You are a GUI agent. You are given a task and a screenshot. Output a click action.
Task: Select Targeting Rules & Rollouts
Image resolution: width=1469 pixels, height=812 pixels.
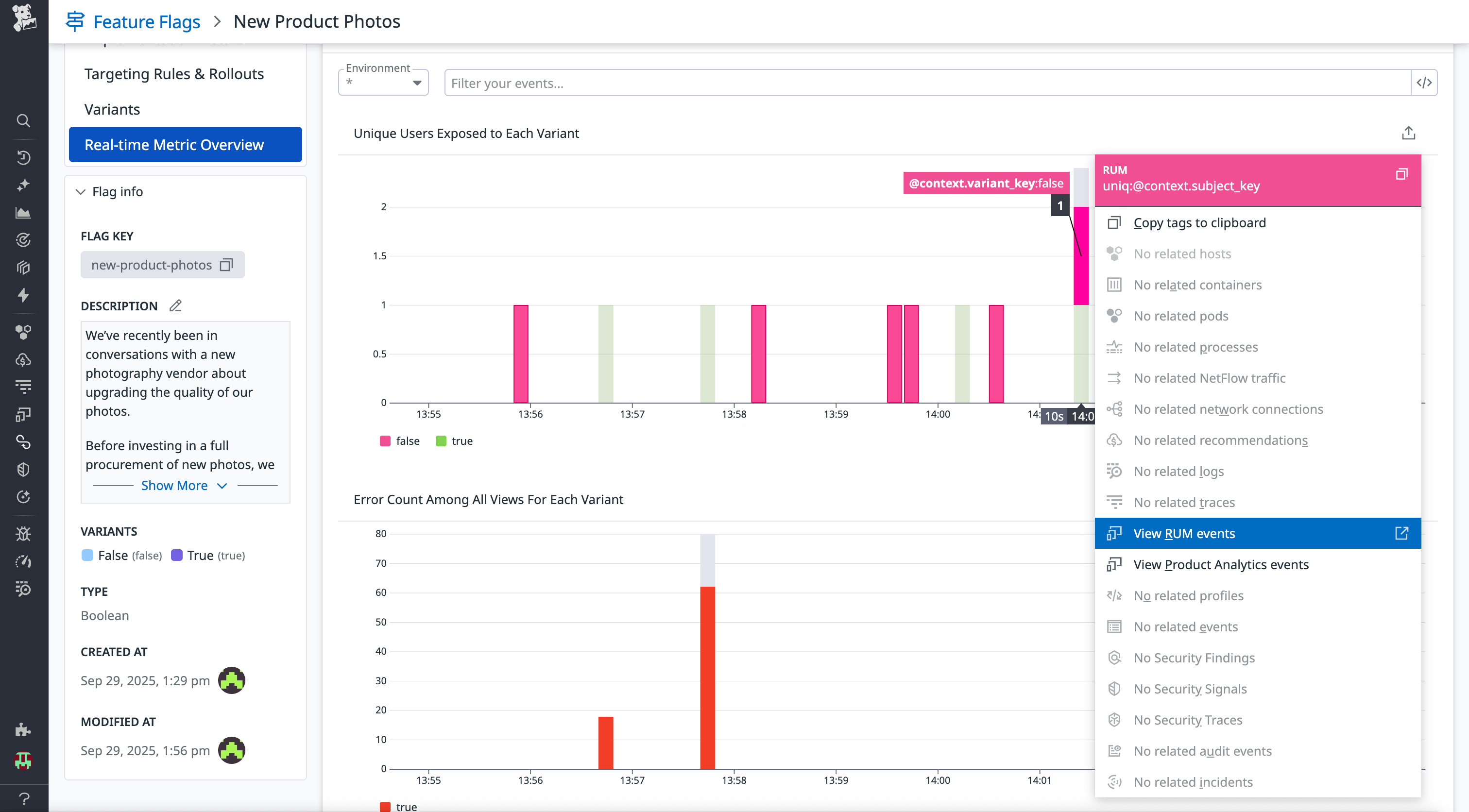pyautogui.click(x=174, y=73)
